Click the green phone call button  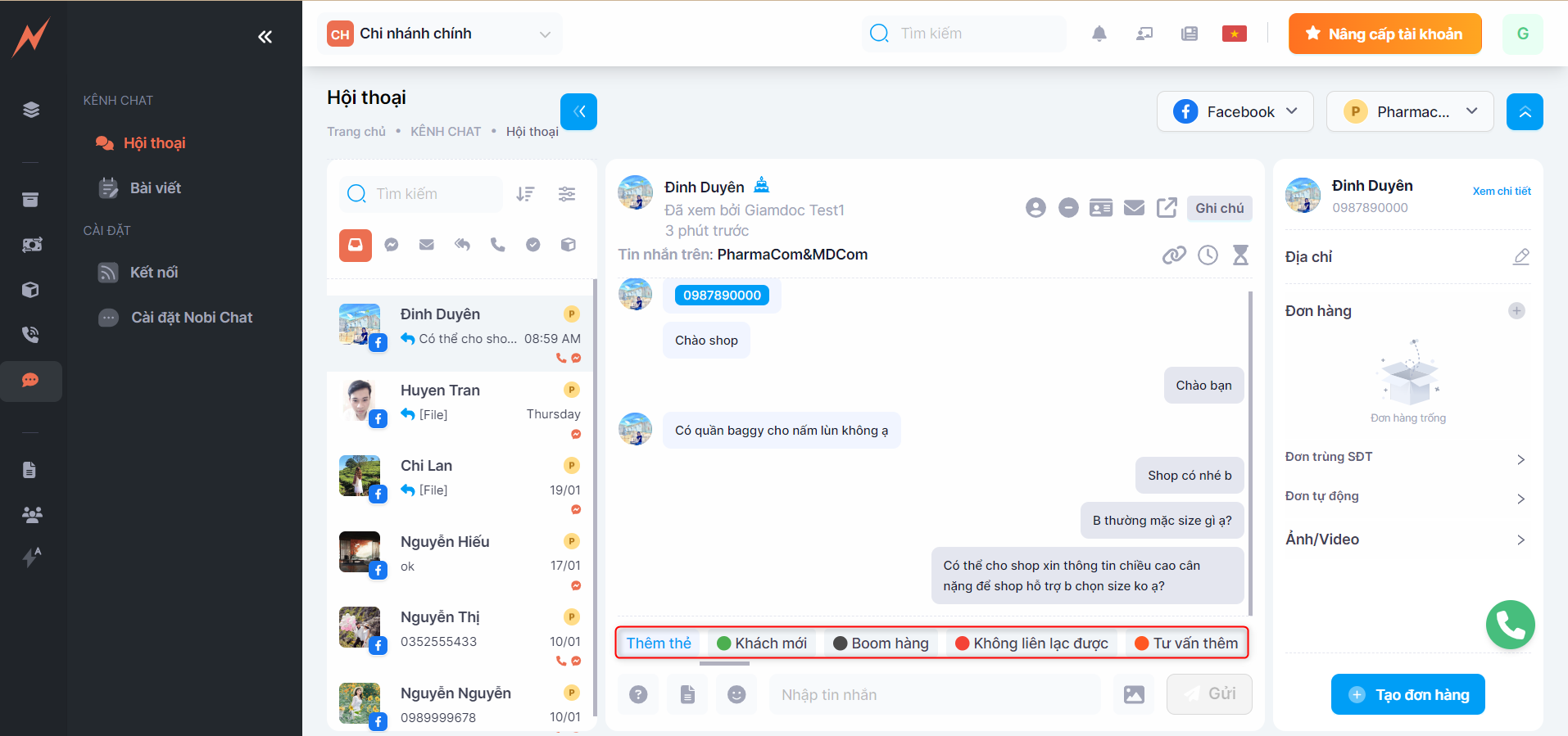1510,625
